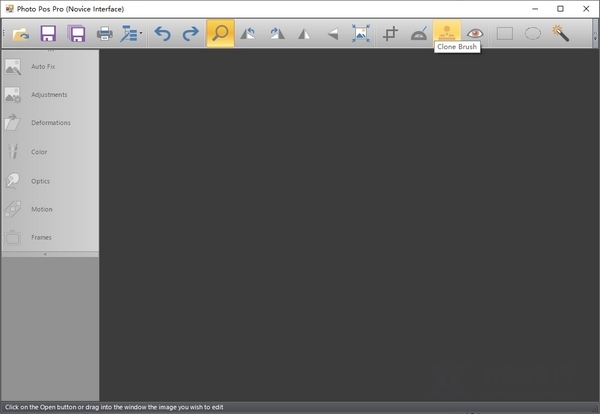
Task: Click the Open file folder icon
Action: (21, 34)
